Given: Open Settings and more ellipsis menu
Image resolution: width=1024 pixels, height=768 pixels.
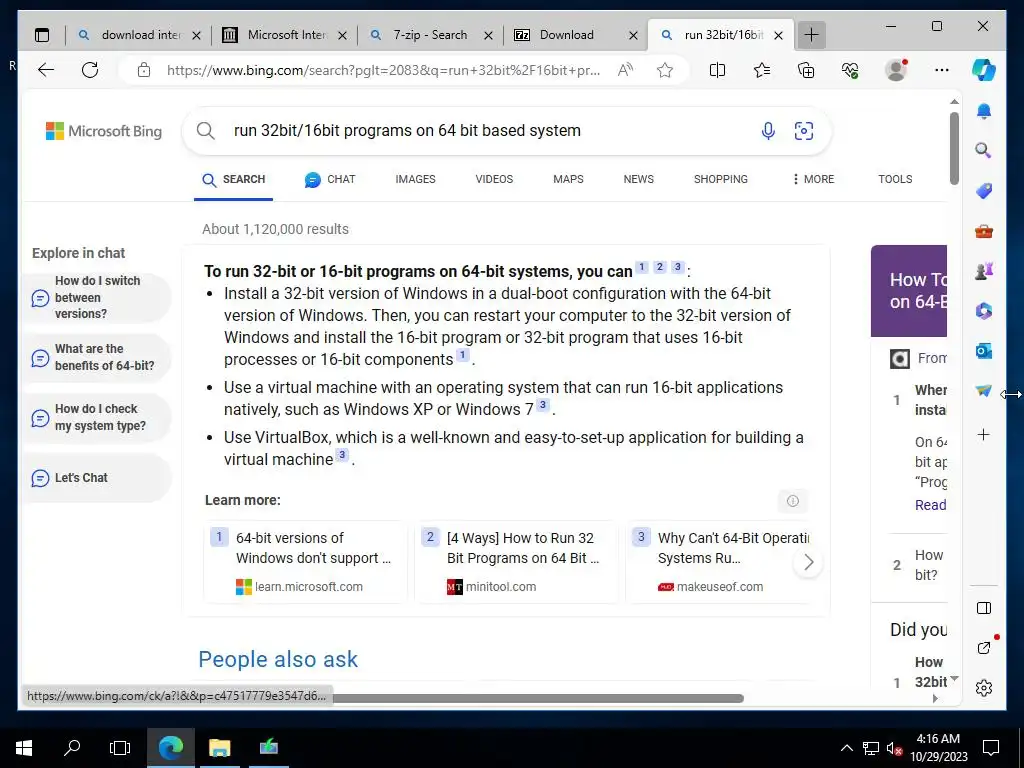Looking at the screenshot, I should point(941,70).
